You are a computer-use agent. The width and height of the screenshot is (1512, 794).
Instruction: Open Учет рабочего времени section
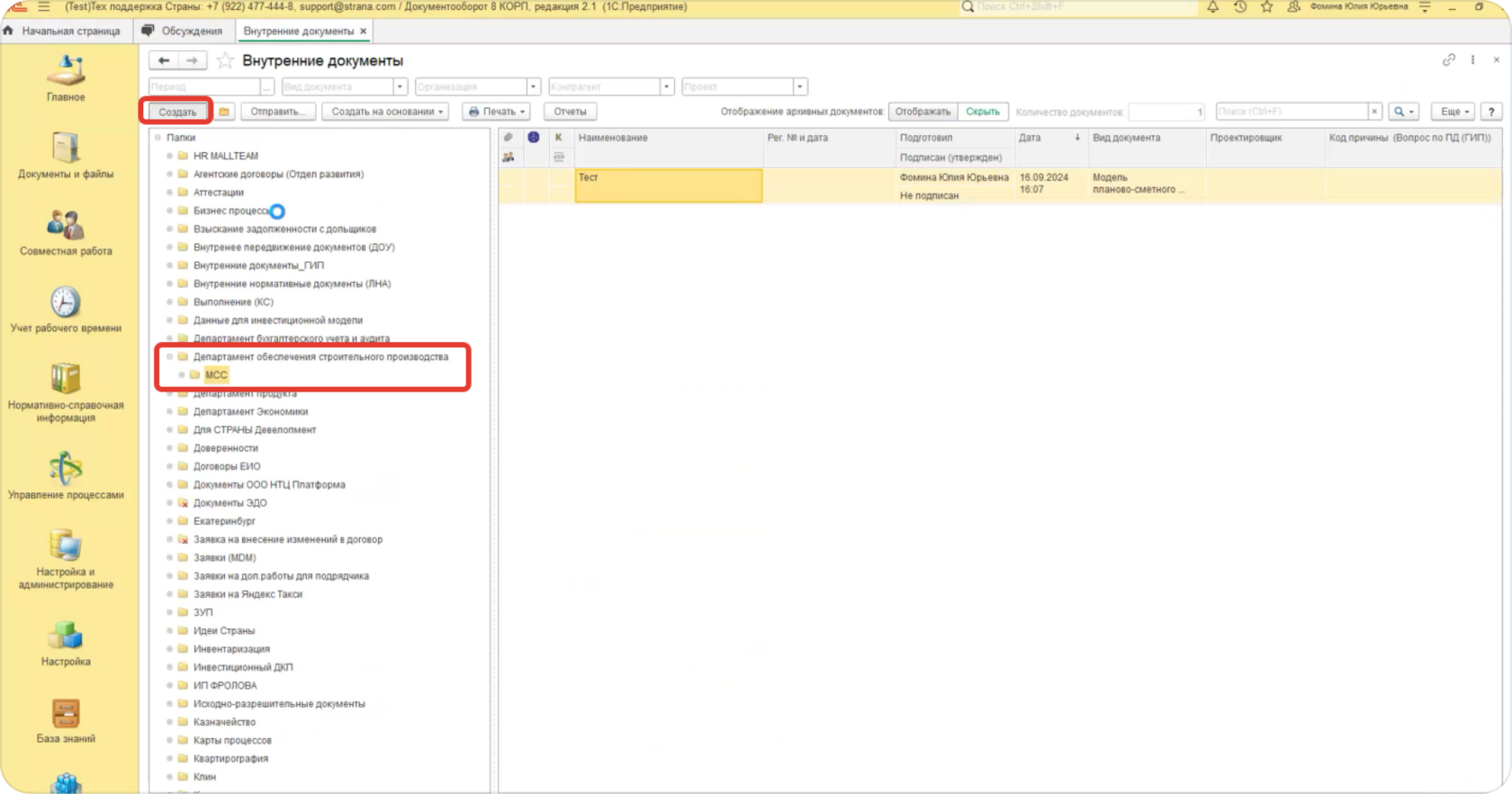pyautogui.click(x=66, y=310)
